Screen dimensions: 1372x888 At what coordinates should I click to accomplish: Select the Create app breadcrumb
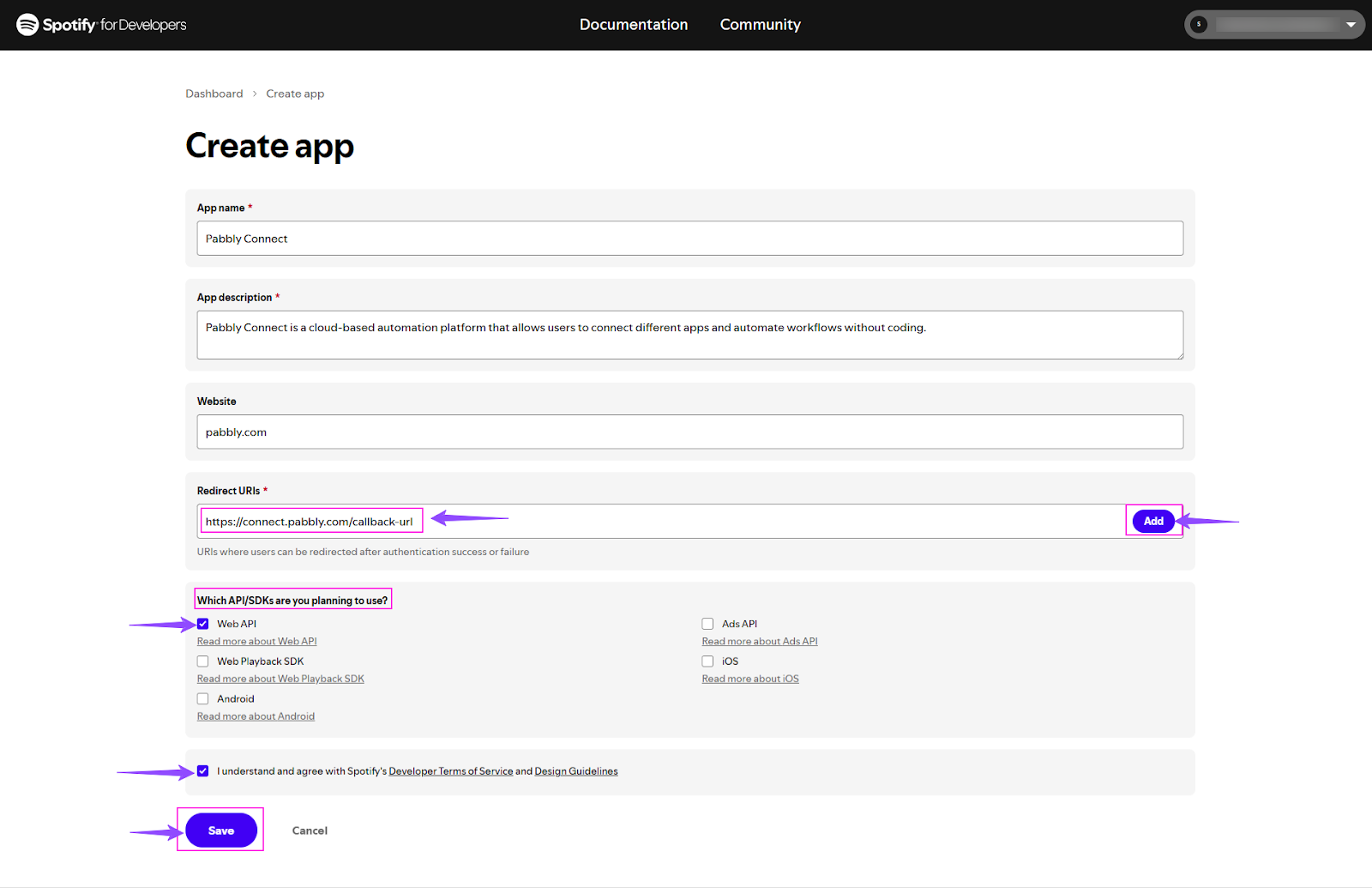coord(295,94)
